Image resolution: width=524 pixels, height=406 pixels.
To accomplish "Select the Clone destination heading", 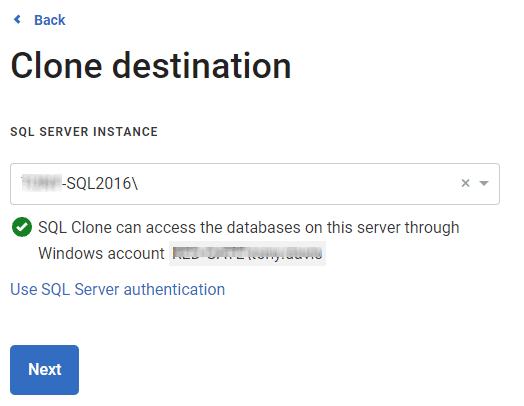I will [151, 66].
